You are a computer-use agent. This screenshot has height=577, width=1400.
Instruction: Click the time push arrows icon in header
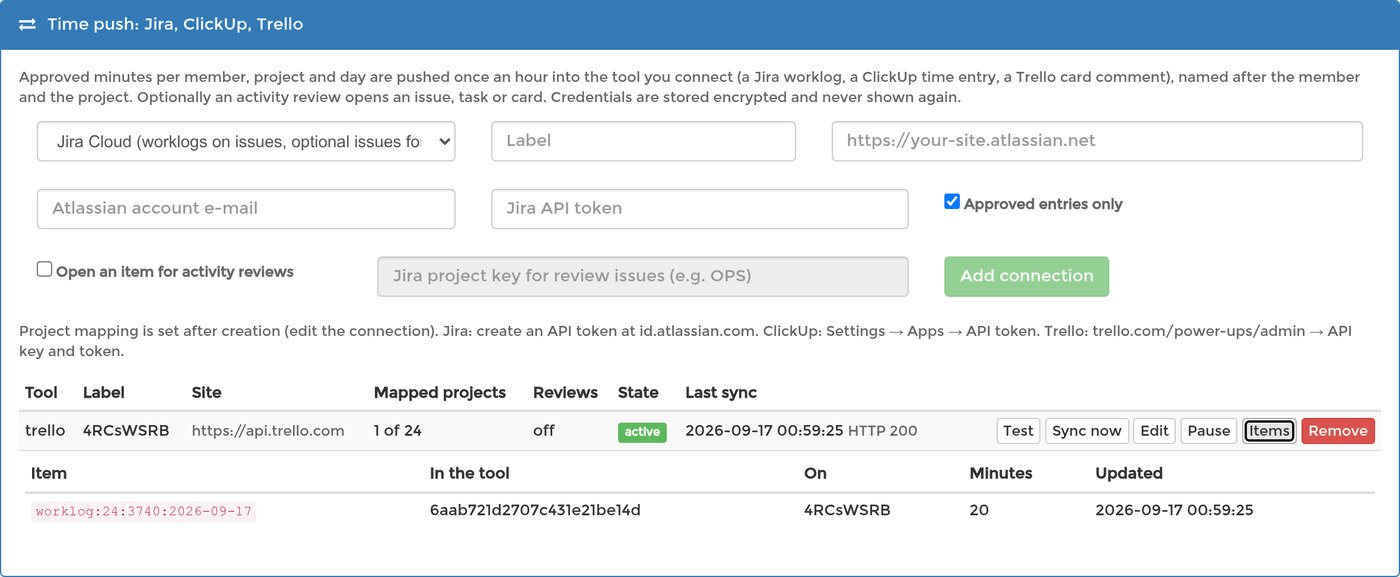28,24
